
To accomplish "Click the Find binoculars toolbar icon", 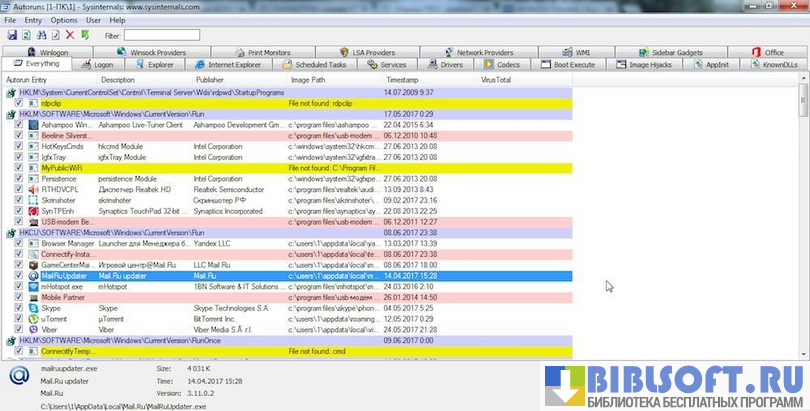I will (41, 35).
